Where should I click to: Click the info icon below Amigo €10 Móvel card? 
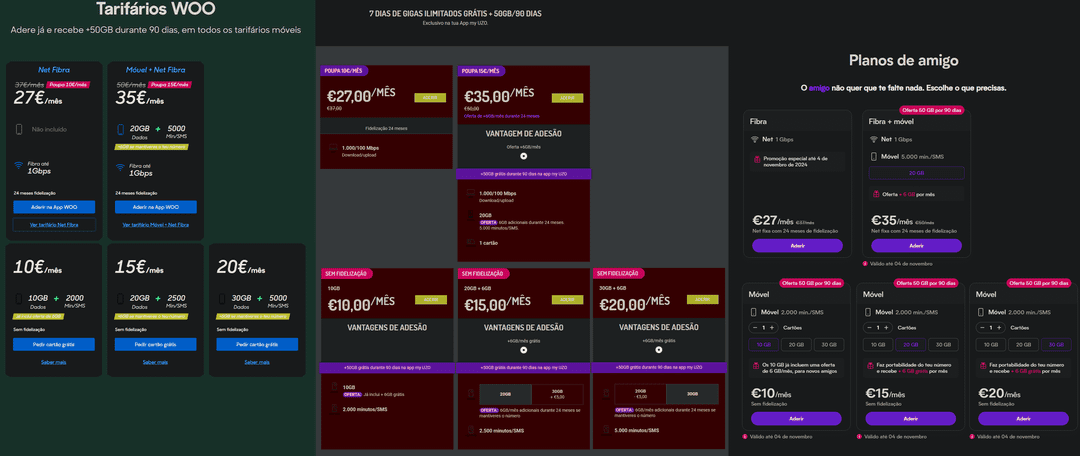tap(745, 436)
